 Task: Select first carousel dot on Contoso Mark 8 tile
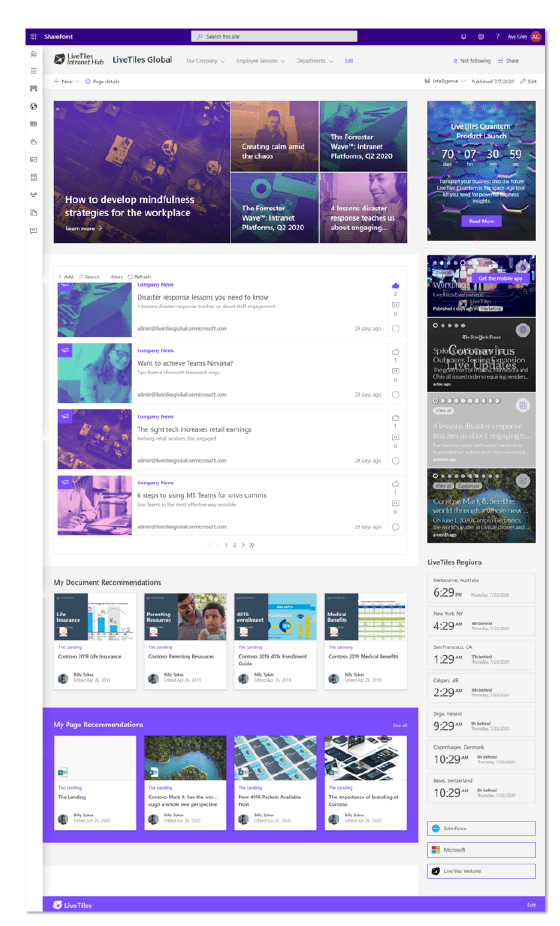click(x=435, y=475)
